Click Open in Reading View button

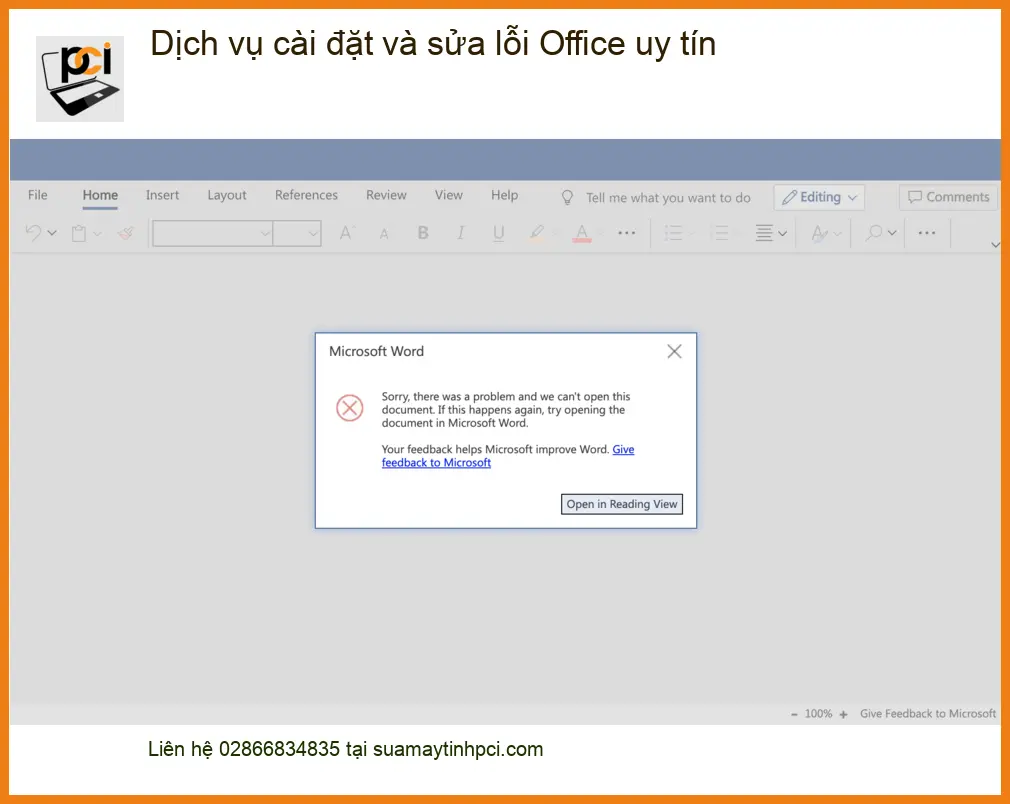point(622,504)
